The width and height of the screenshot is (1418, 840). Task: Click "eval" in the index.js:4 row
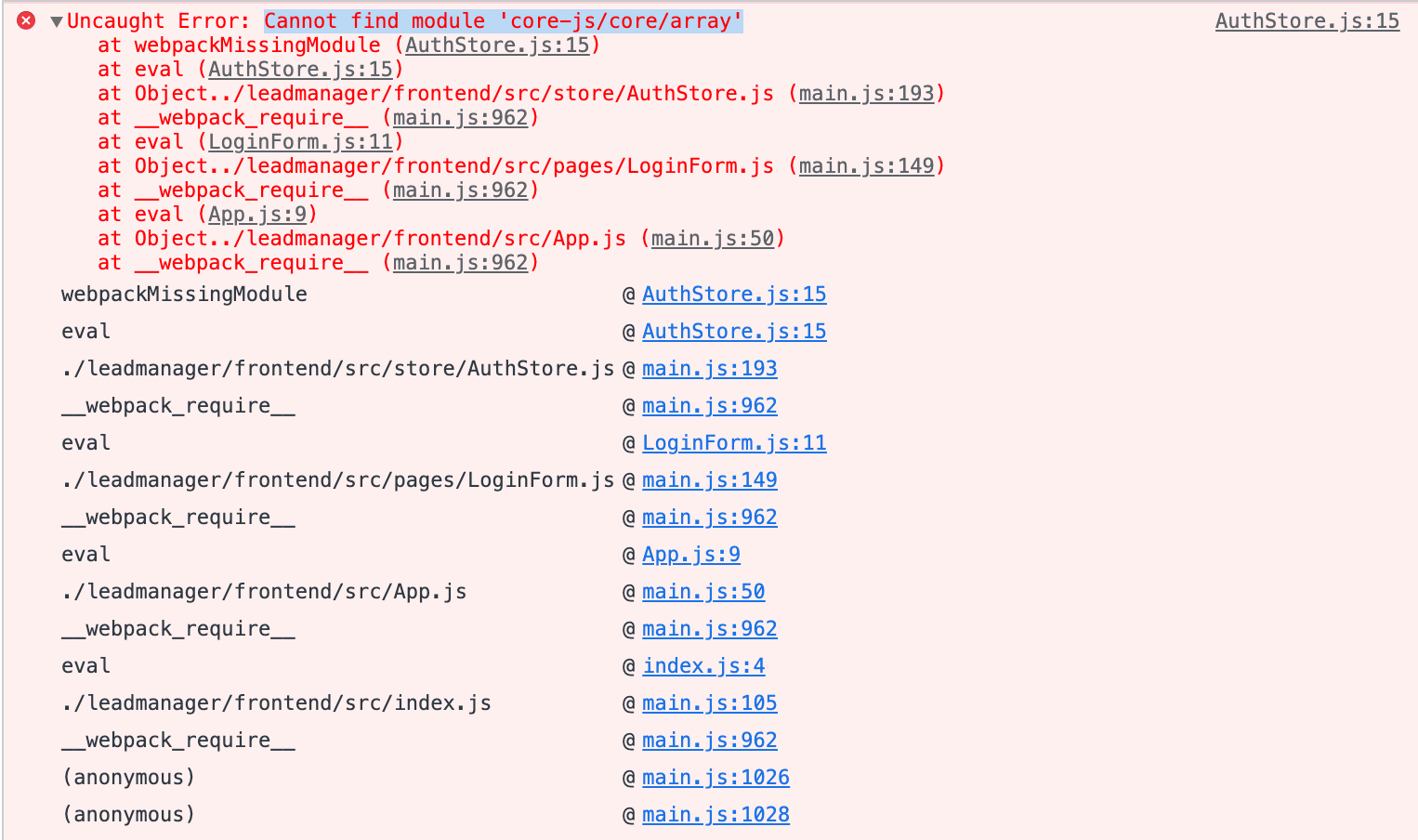(x=85, y=665)
